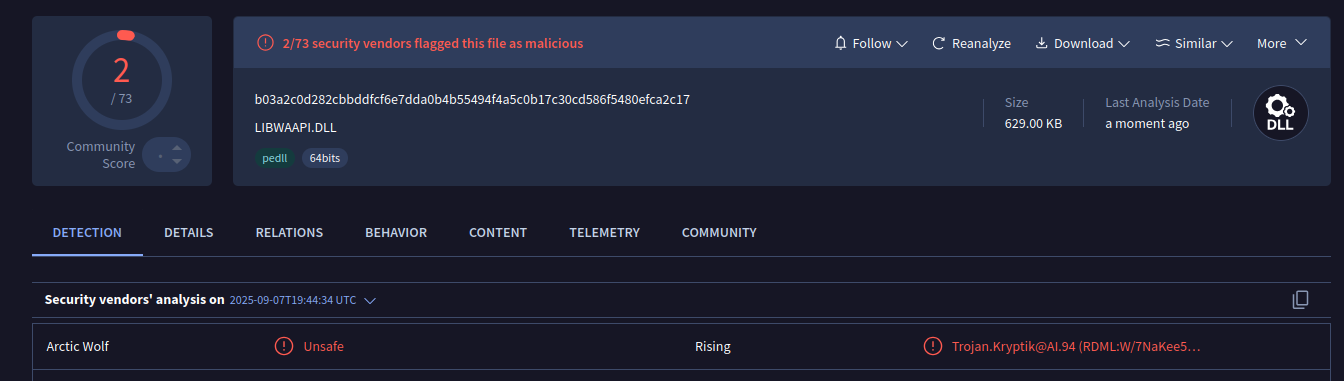The height and width of the screenshot is (381, 1344).
Task: Click the Similar files icon
Action: [1162, 43]
